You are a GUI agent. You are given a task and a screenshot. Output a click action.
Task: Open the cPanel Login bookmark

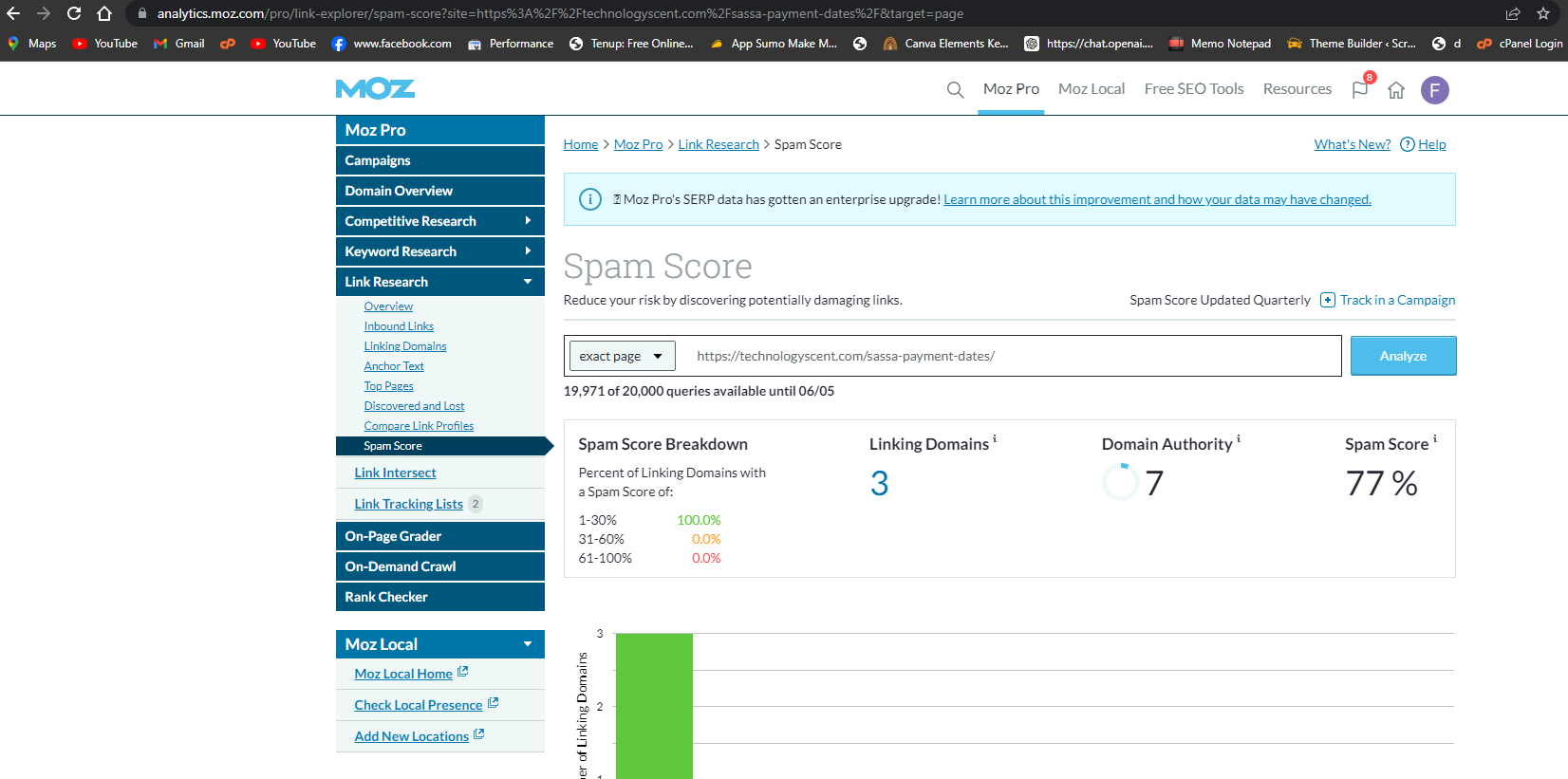(1520, 44)
